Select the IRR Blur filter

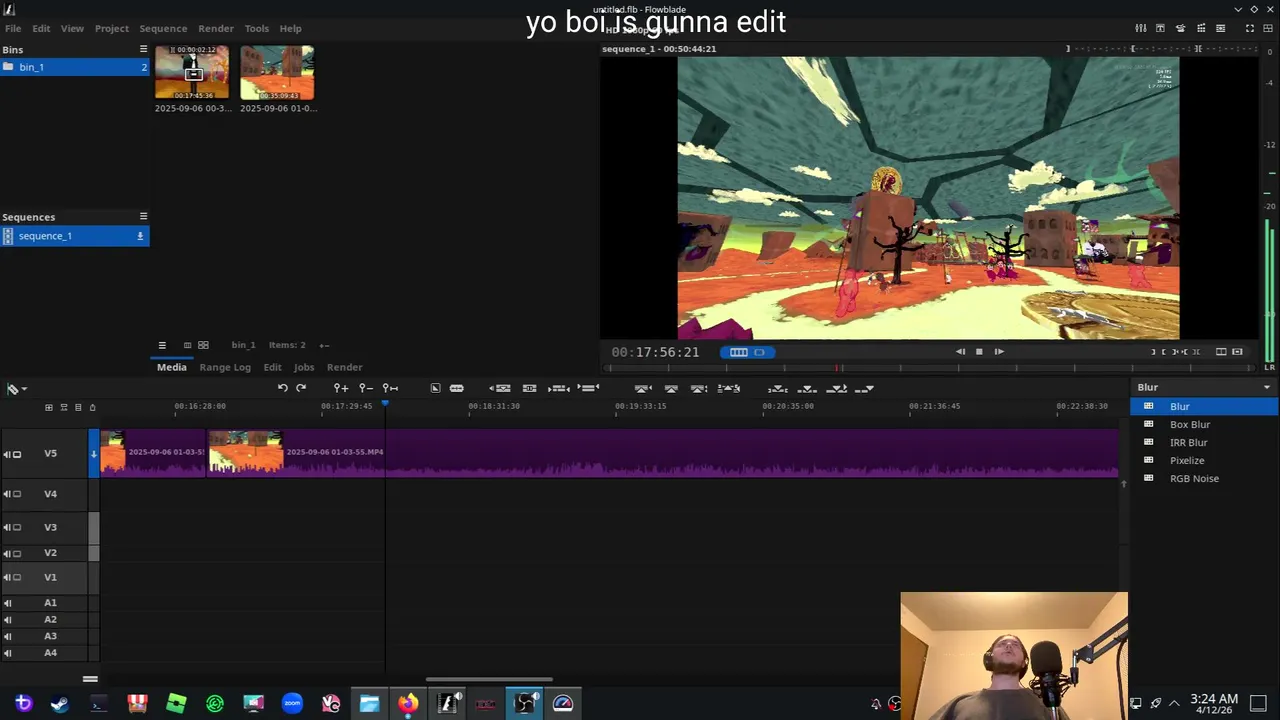click(1204, 442)
